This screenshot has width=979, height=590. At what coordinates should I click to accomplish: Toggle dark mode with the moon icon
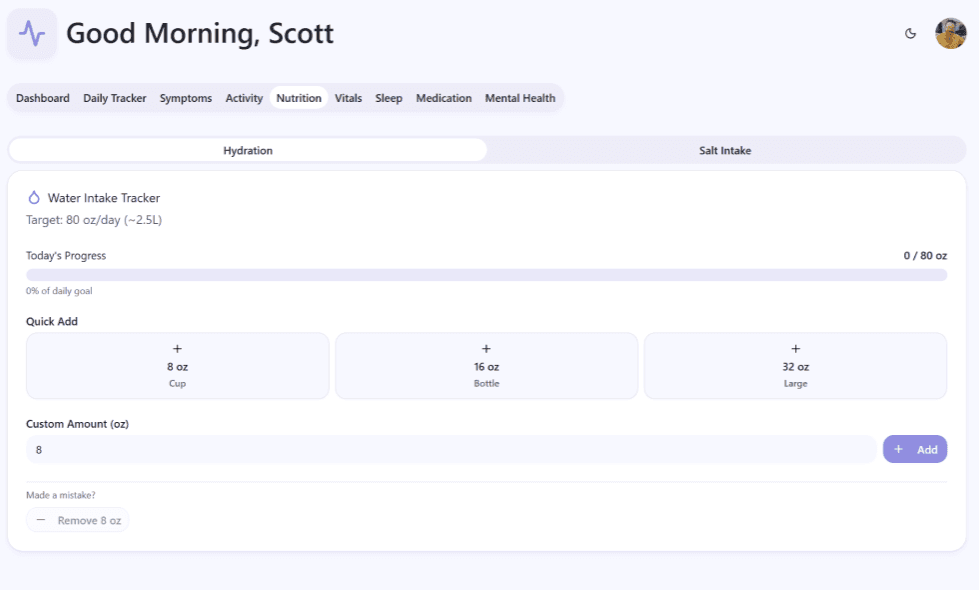pyautogui.click(x=910, y=34)
